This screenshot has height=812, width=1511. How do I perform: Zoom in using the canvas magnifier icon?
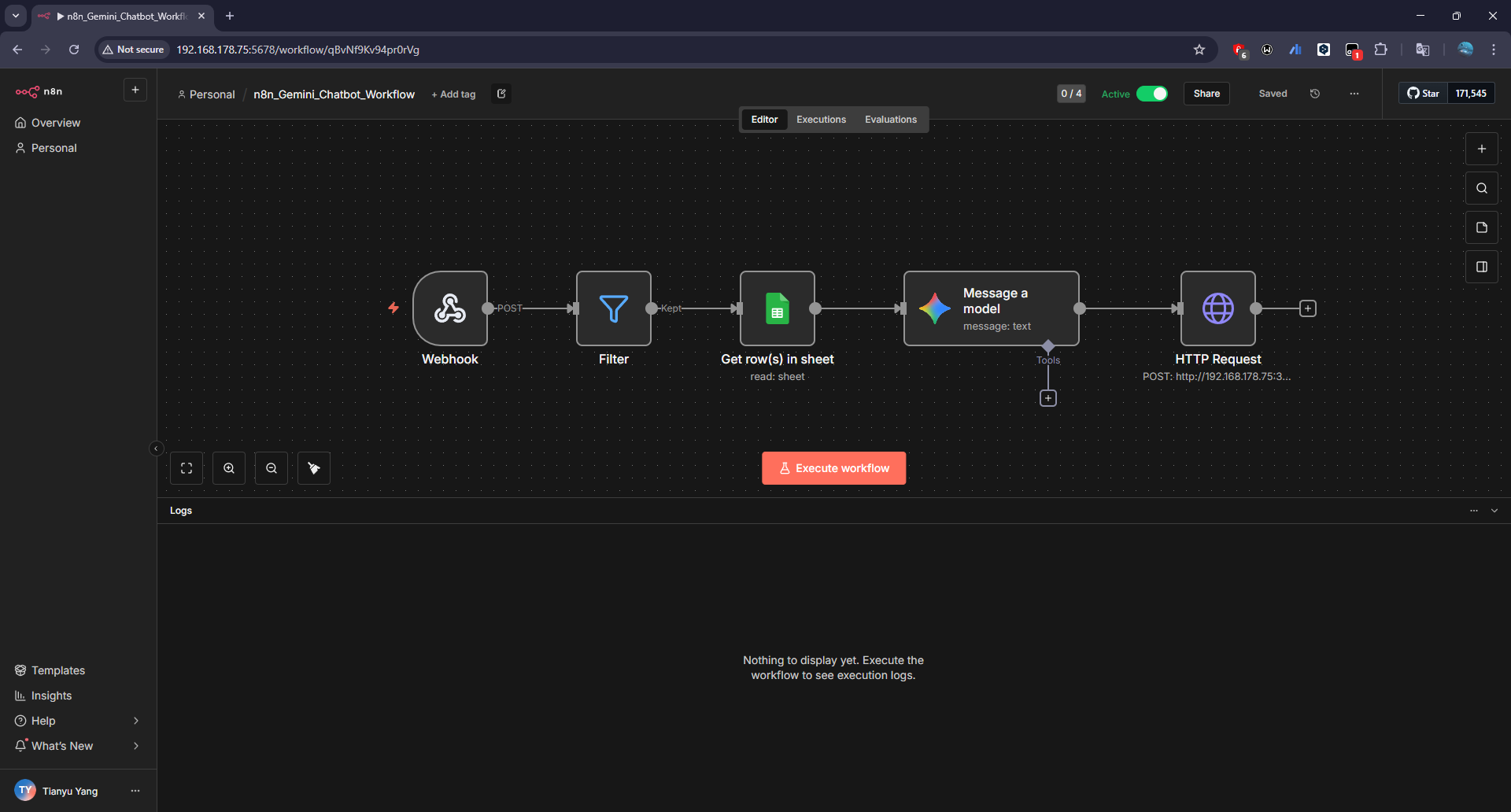pos(228,467)
